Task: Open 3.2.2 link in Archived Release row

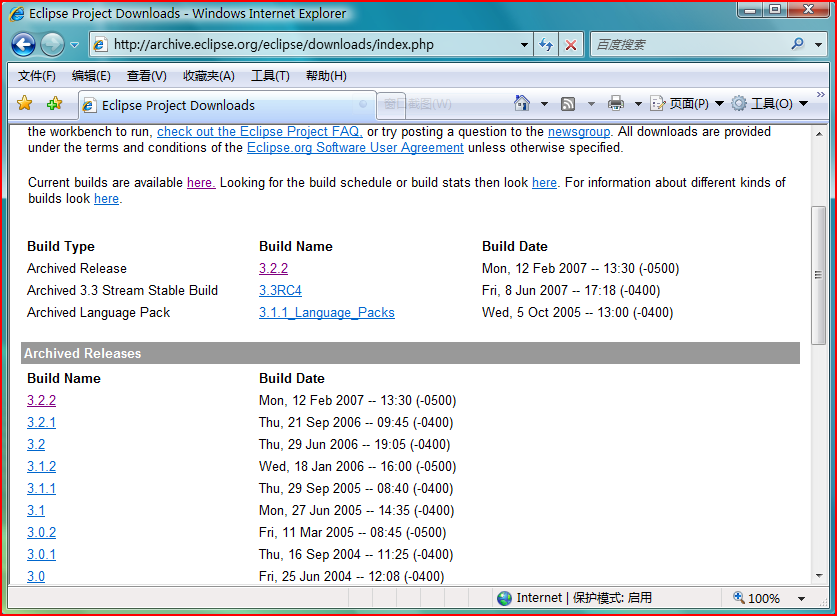Action: coord(273,268)
